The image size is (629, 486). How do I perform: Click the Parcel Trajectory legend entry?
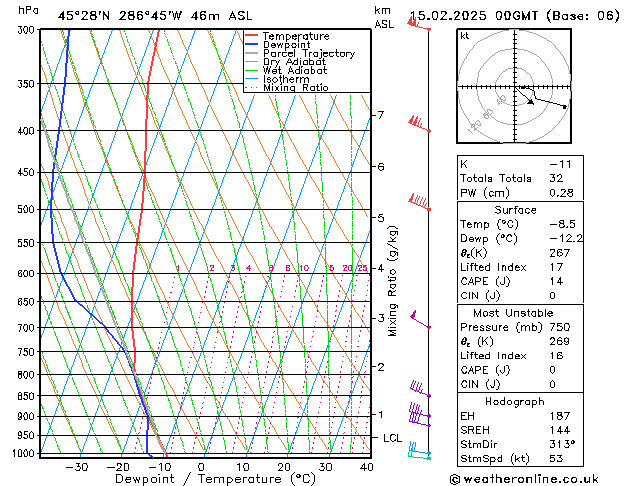300,53
